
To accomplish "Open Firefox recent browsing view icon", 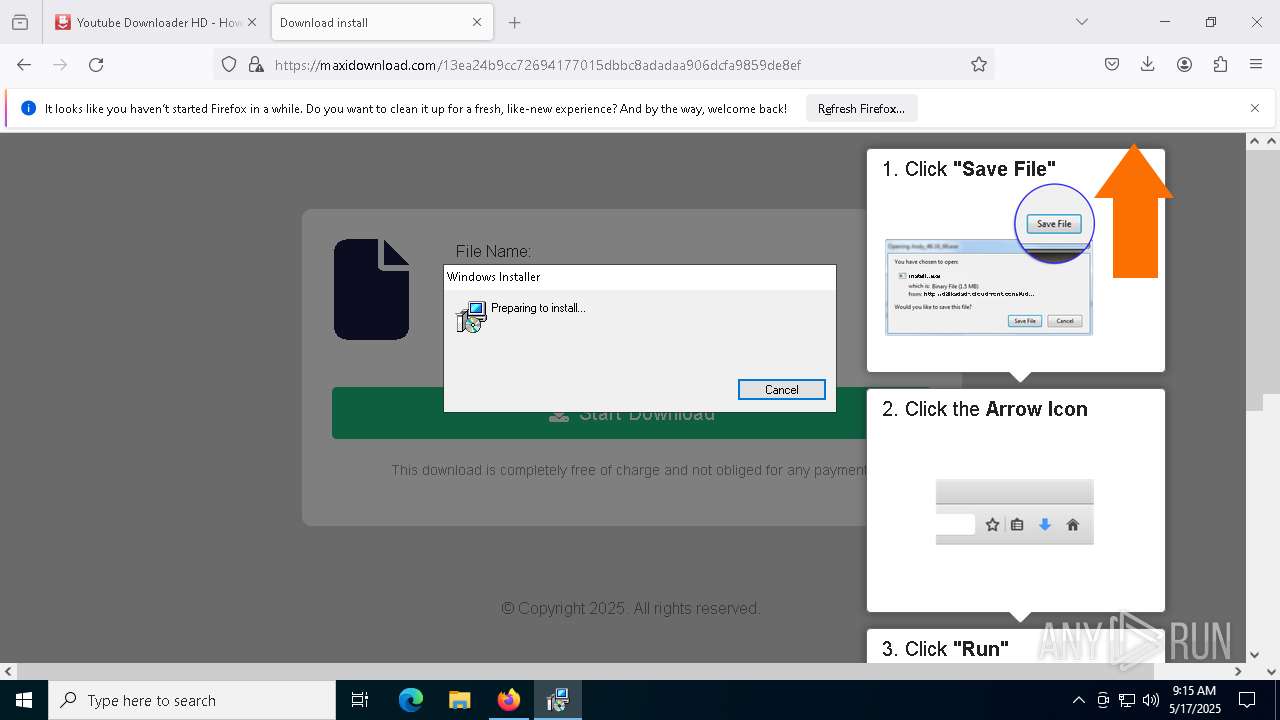I will pos(19,22).
